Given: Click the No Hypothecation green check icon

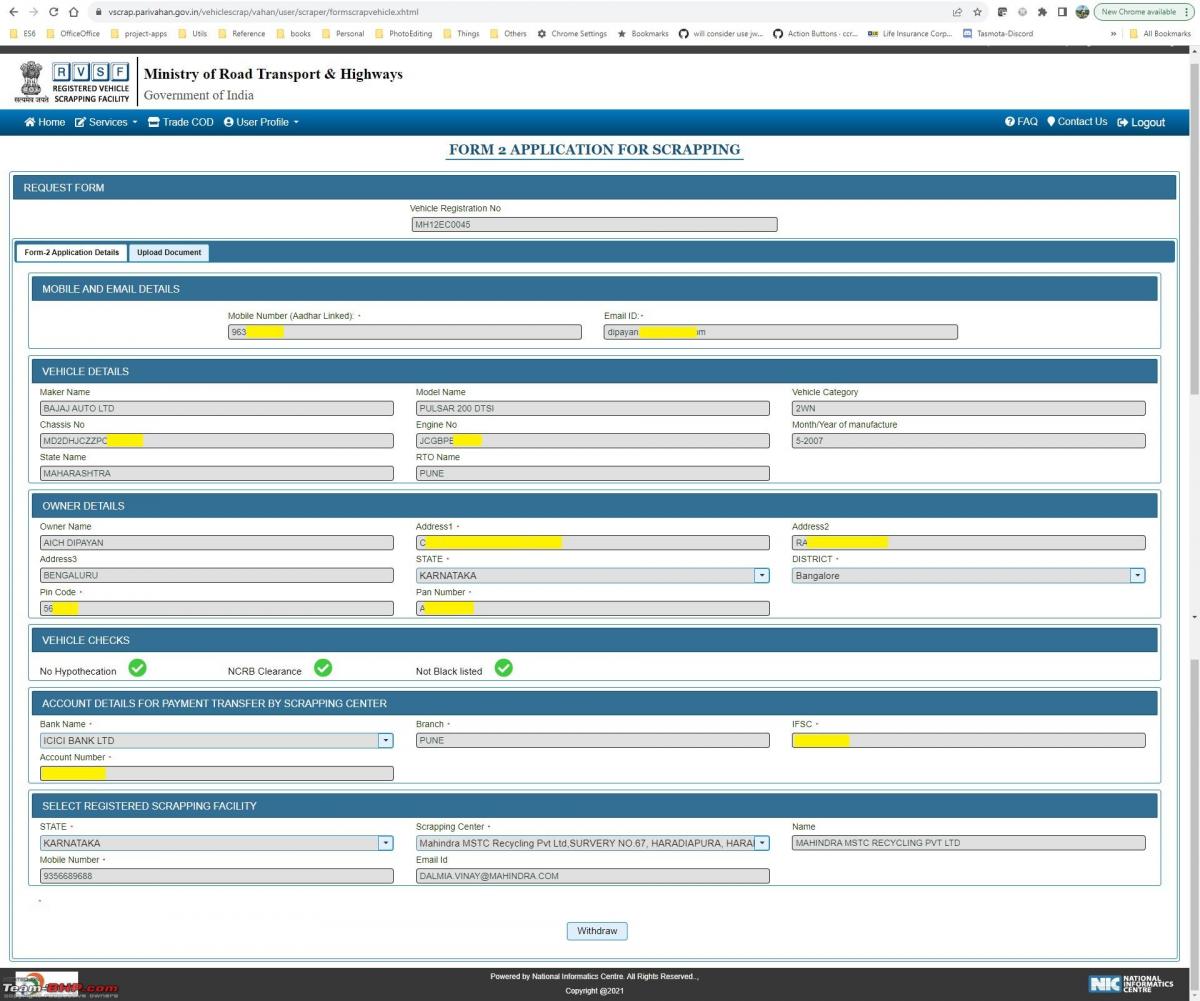Looking at the screenshot, I should click(137, 668).
